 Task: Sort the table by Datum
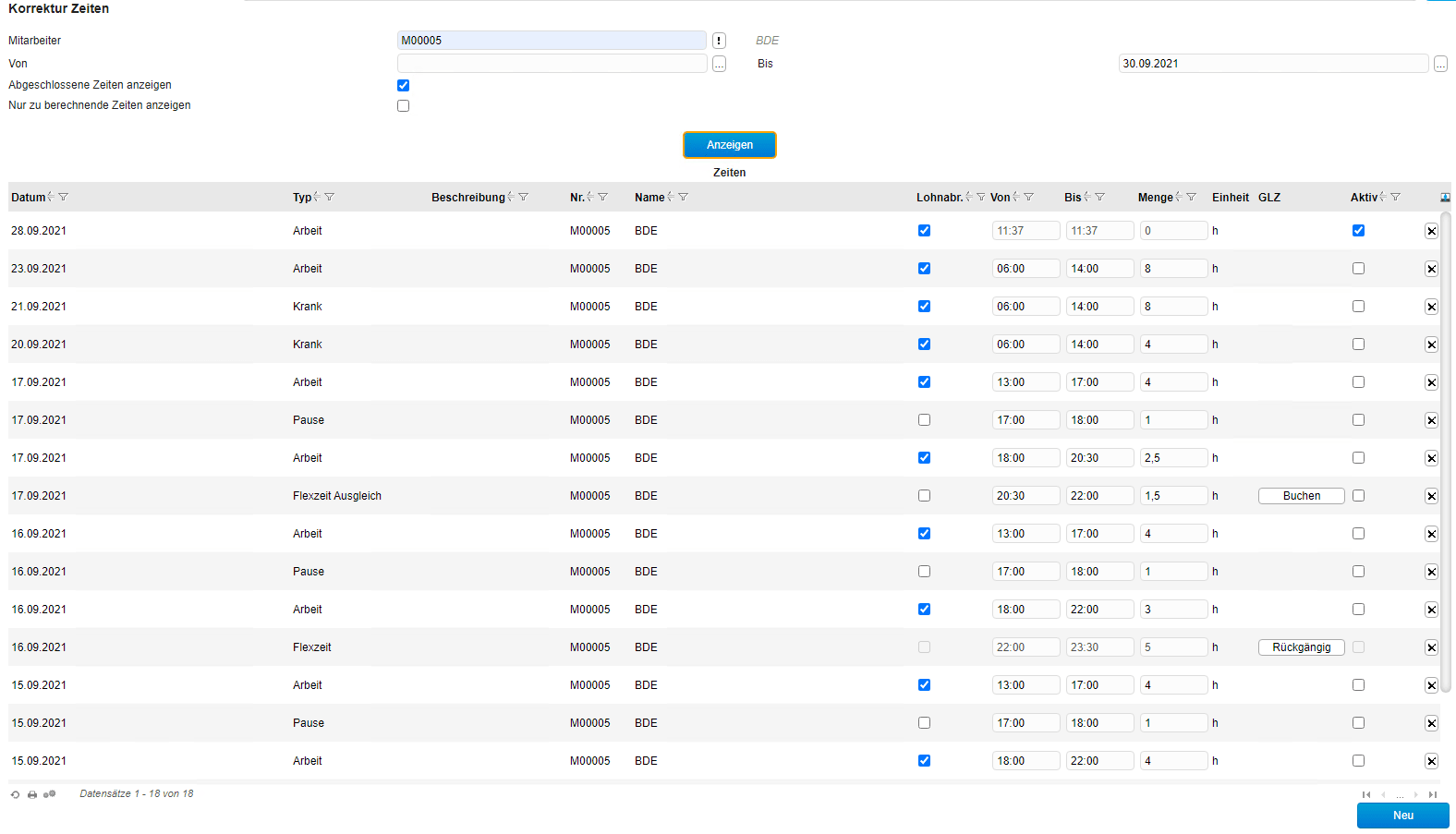50,197
